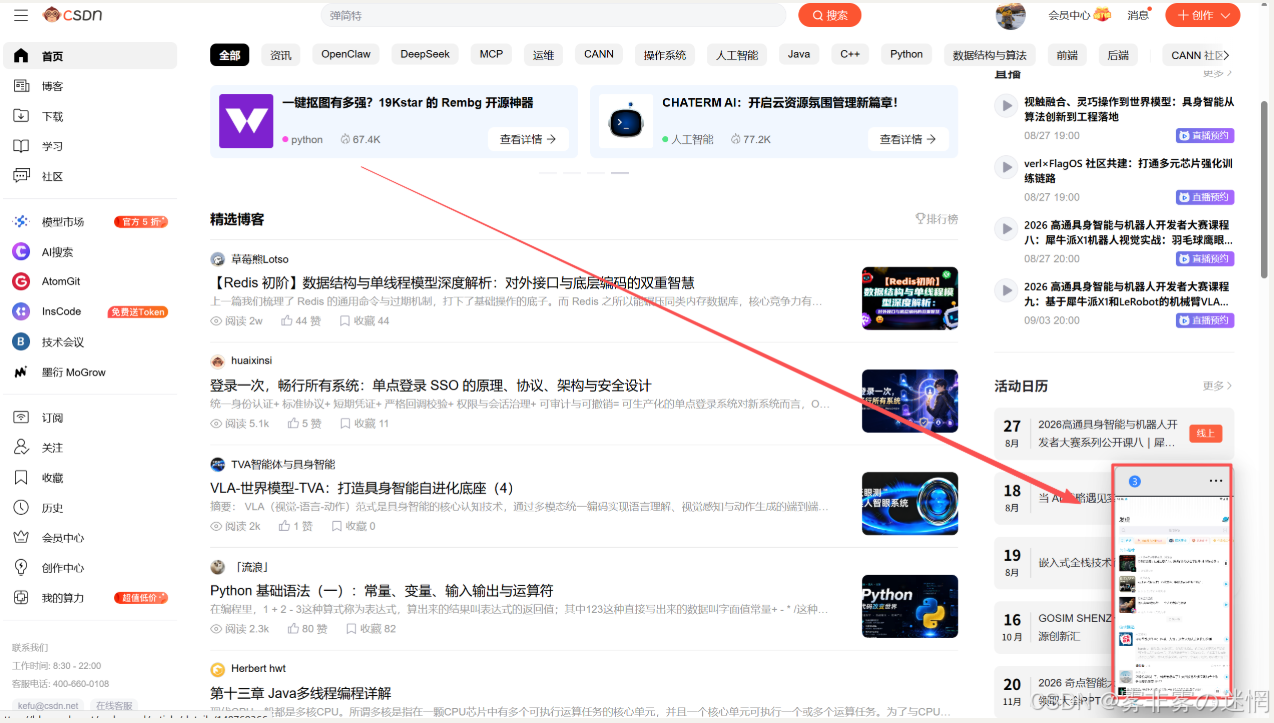The width and height of the screenshot is (1274, 723).
Task: Click the search input field
Action: coord(553,15)
